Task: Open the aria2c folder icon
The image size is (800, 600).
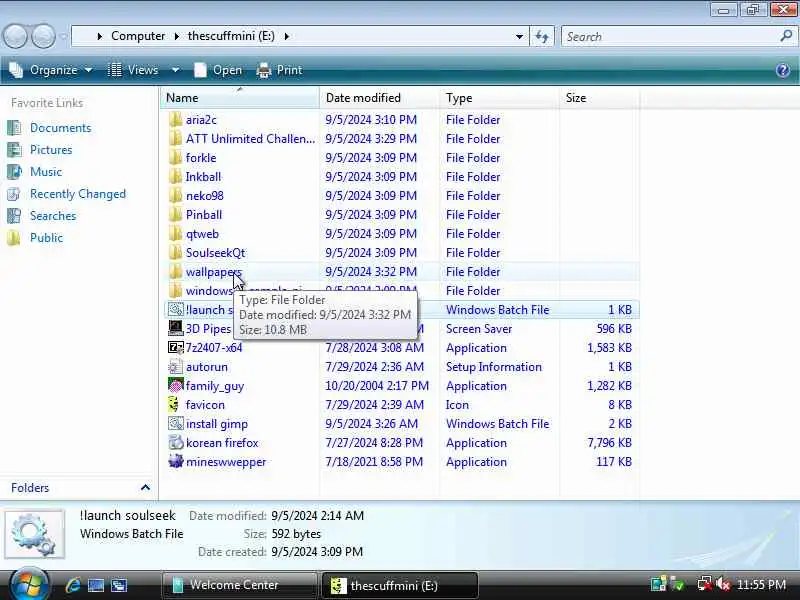Action: point(176,120)
